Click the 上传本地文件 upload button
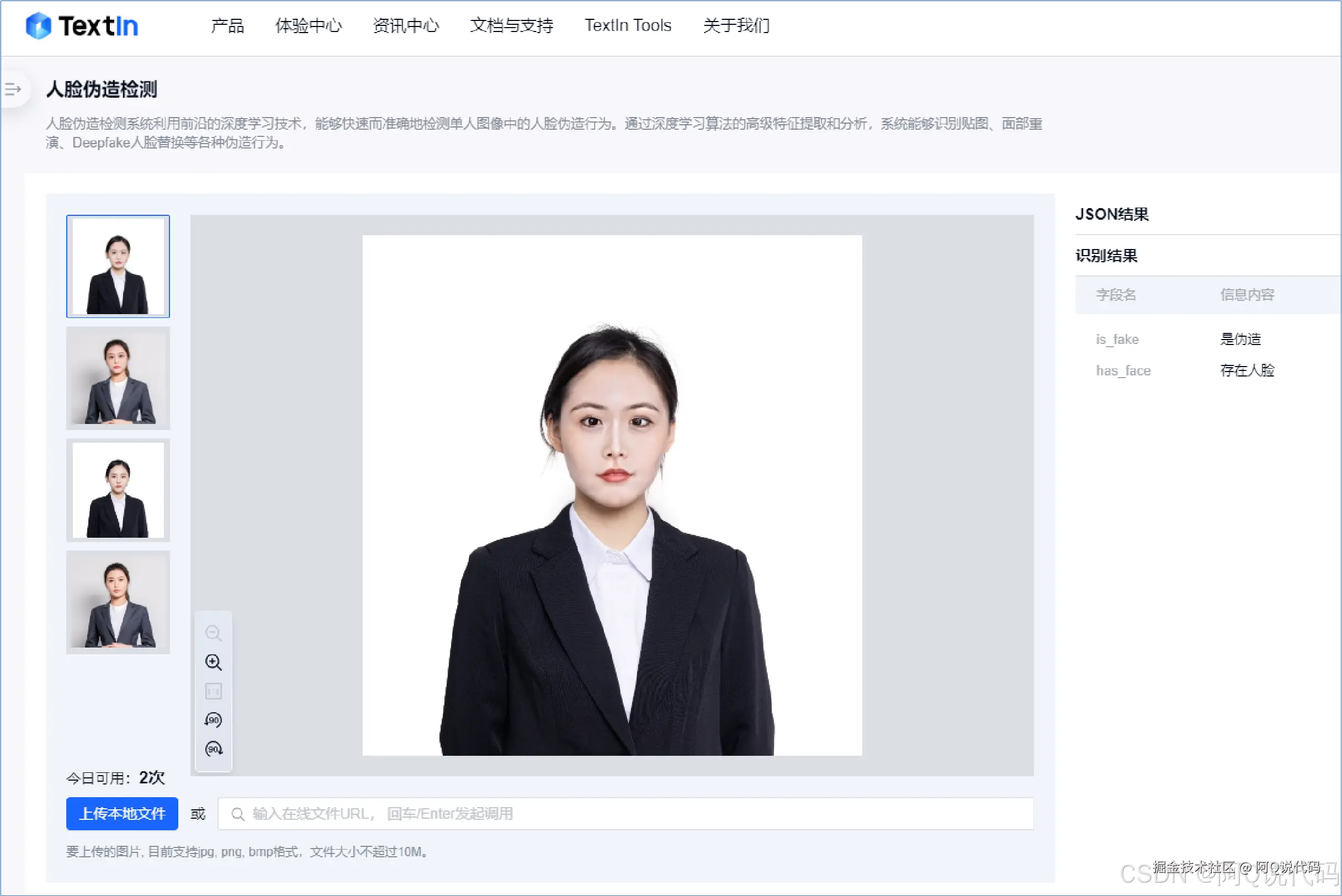 click(121, 814)
